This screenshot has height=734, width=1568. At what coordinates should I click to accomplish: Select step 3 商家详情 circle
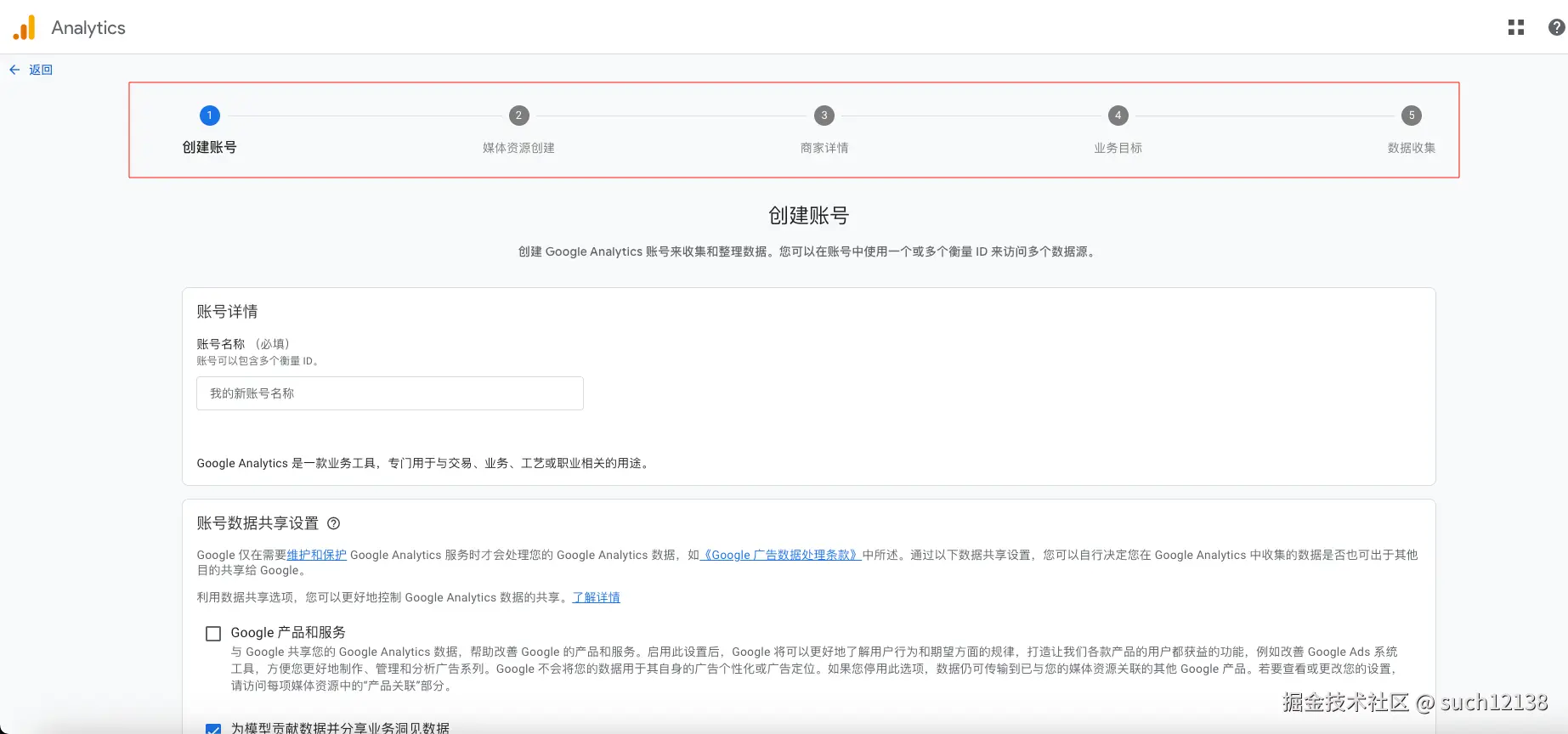tap(824, 116)
